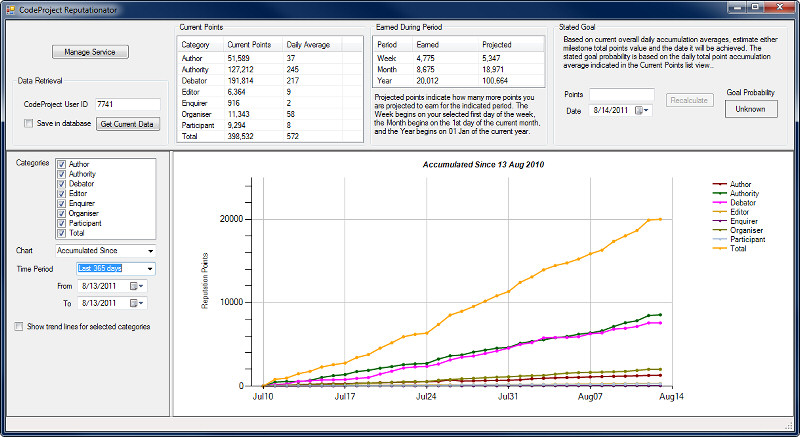The image size is (800, 437).
Task: Select the Month row in Earned During Period
Action: coord(459,69)
